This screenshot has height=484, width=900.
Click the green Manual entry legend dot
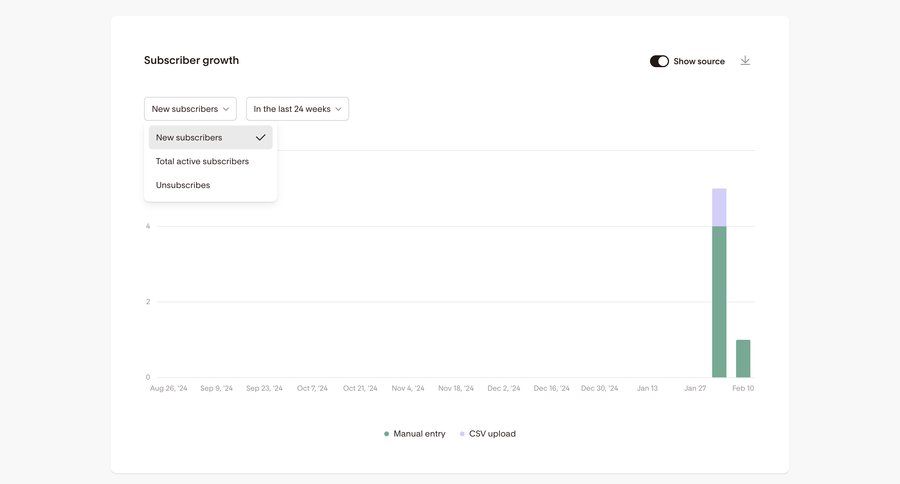point(386,434)
